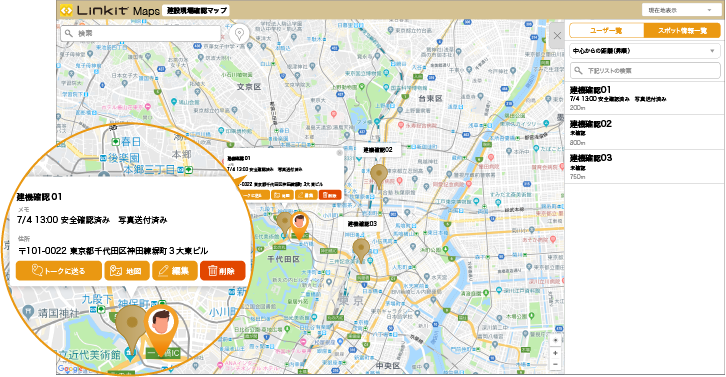The height and width of the screenshot is (377, 726).
Task: Click the Linkit Maps title text
Action: click(x=118, y=11)
